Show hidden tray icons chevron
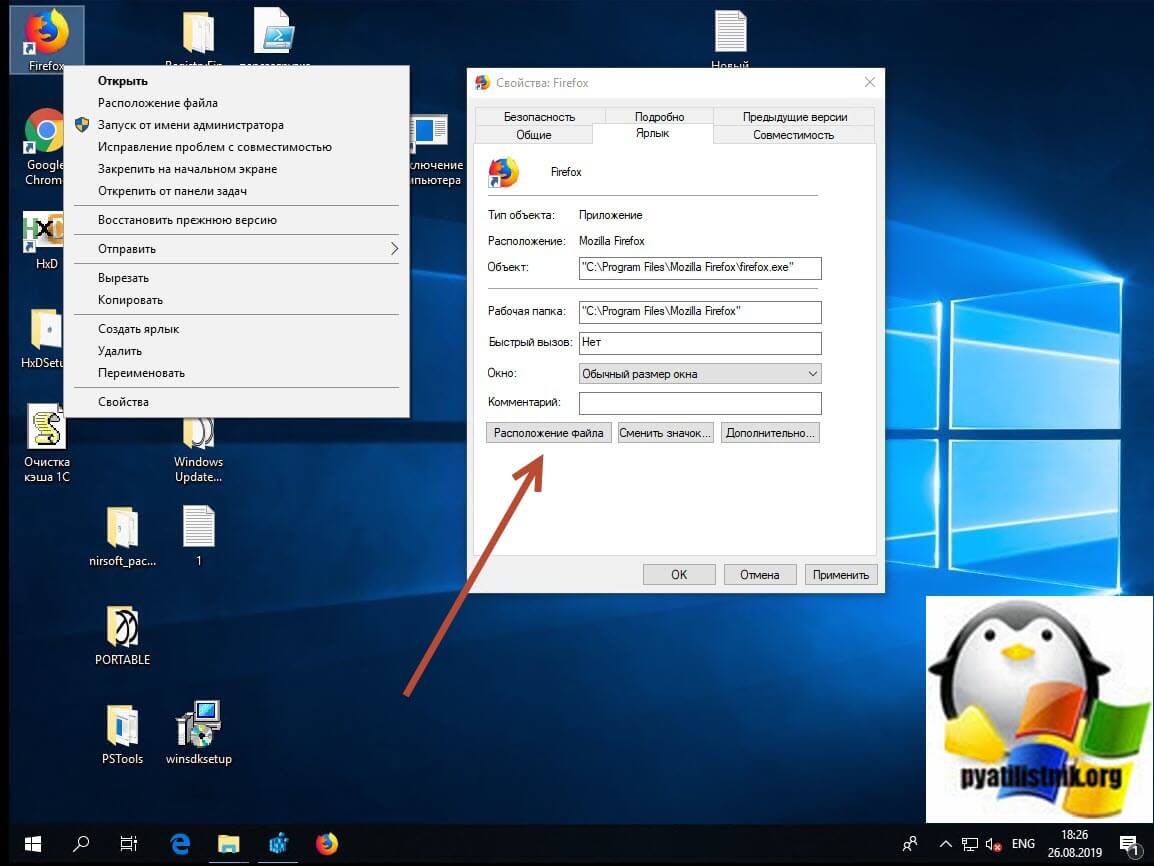 946,844
